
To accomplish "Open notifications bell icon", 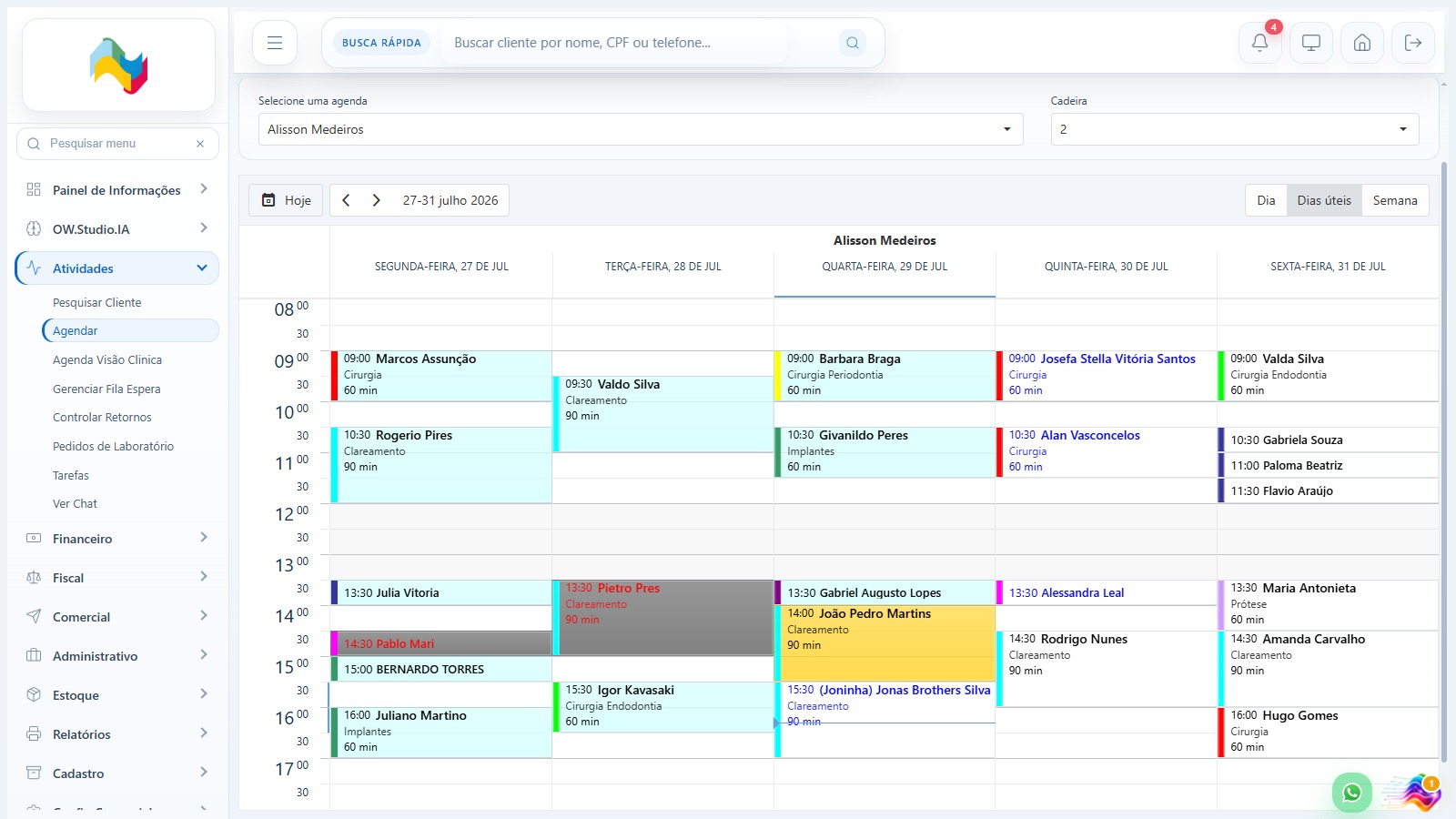I will click(1260, 43).
